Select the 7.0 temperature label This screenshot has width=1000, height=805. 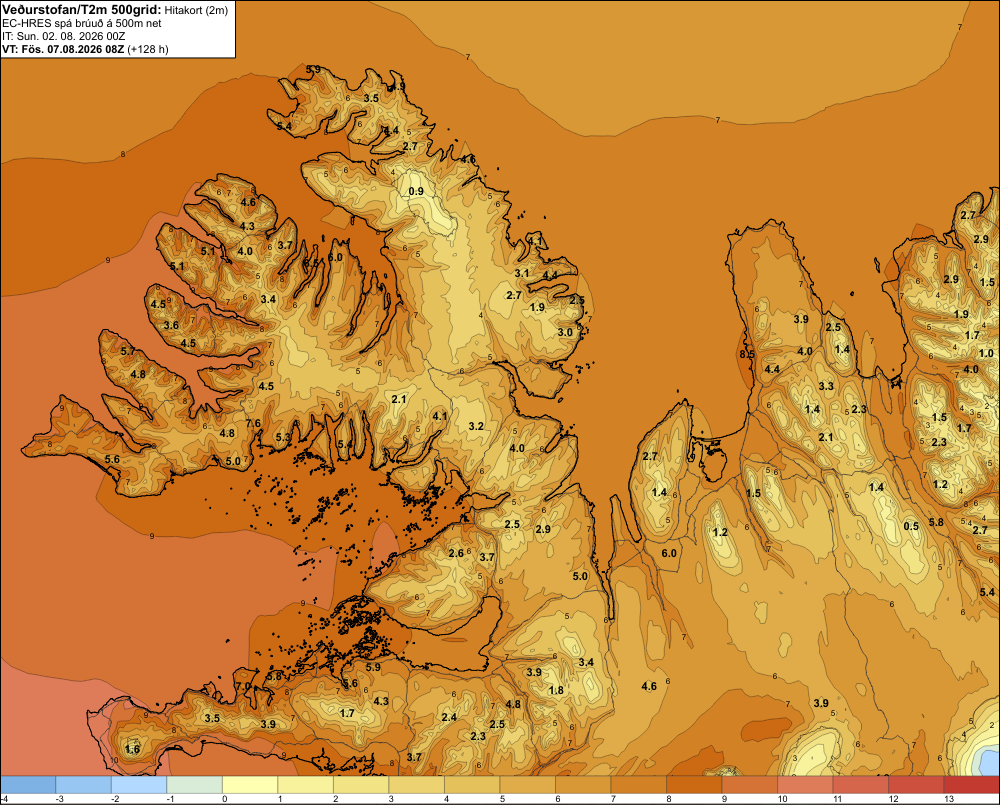[x=243, y=686]
